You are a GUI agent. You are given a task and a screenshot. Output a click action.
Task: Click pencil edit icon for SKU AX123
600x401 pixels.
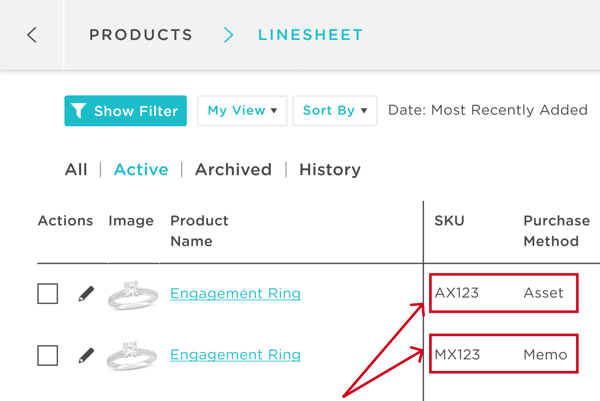click(x=86, y=293)
